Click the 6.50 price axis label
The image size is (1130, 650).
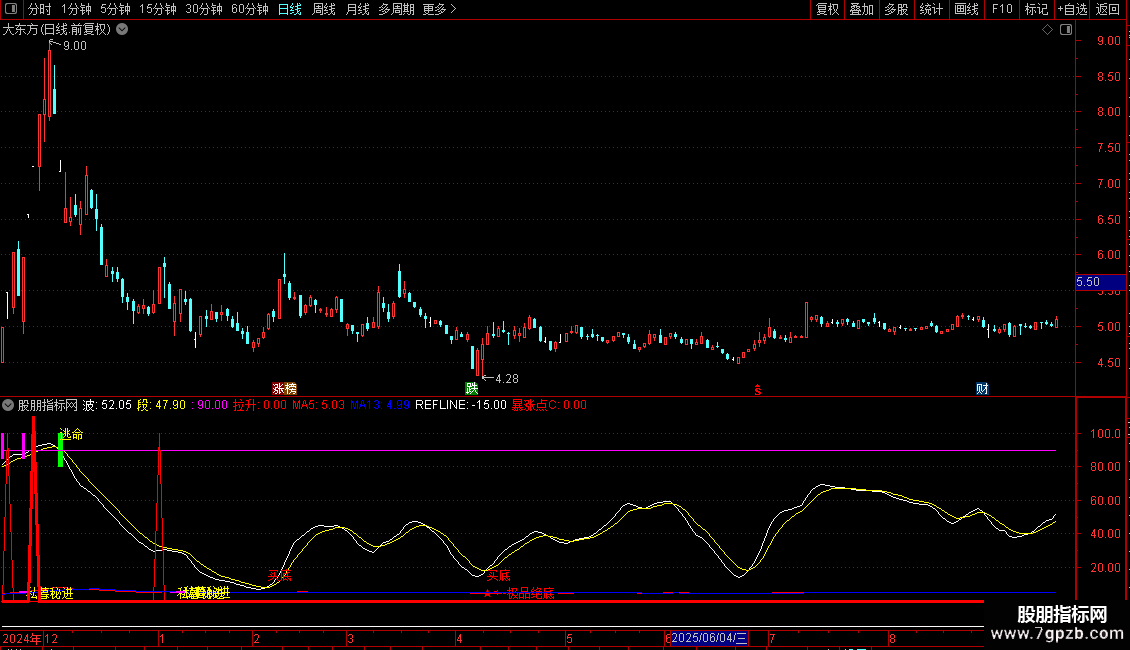(1108, 220)
